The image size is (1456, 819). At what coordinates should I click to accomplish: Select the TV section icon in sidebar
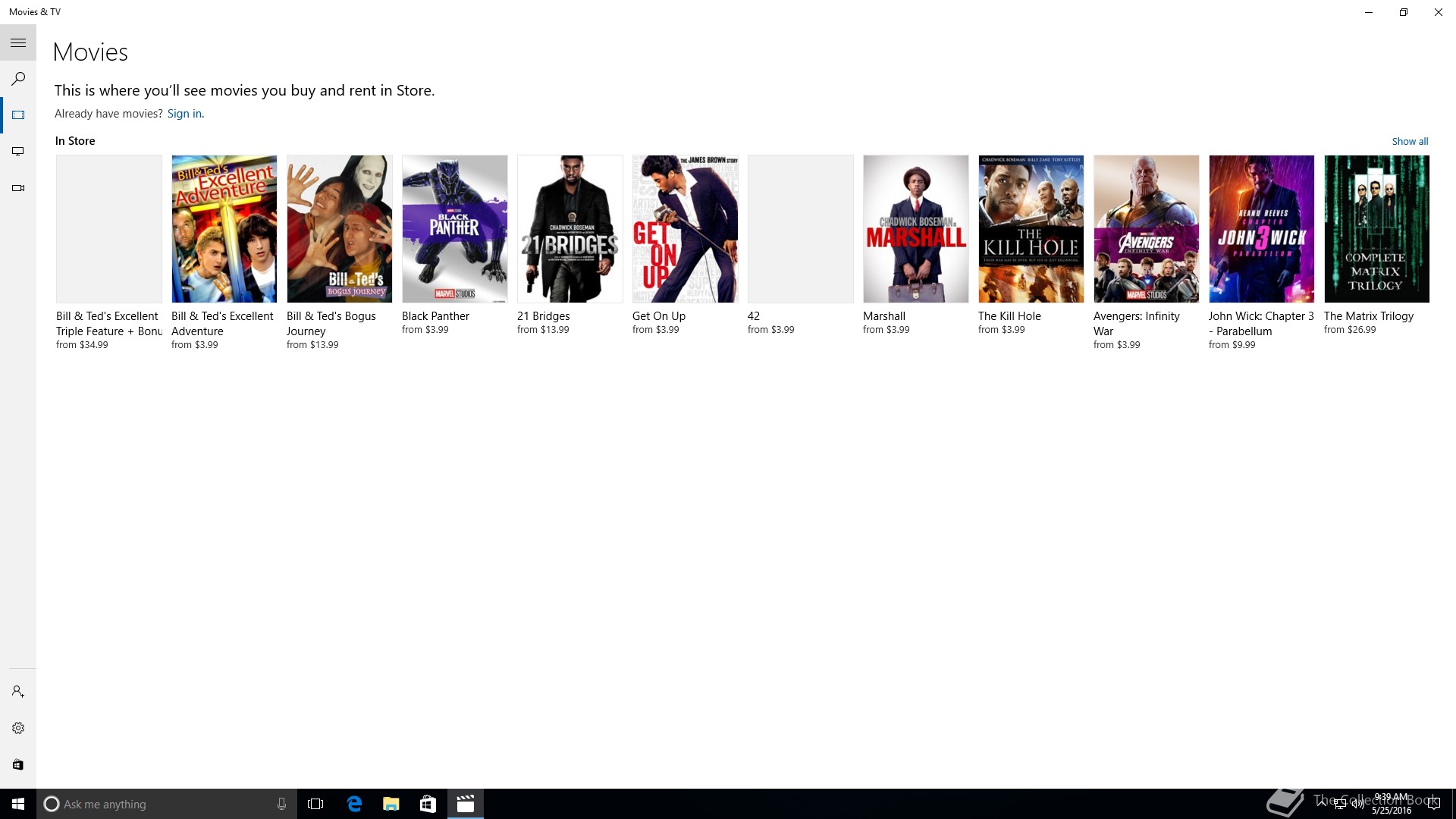pos(18,152)
